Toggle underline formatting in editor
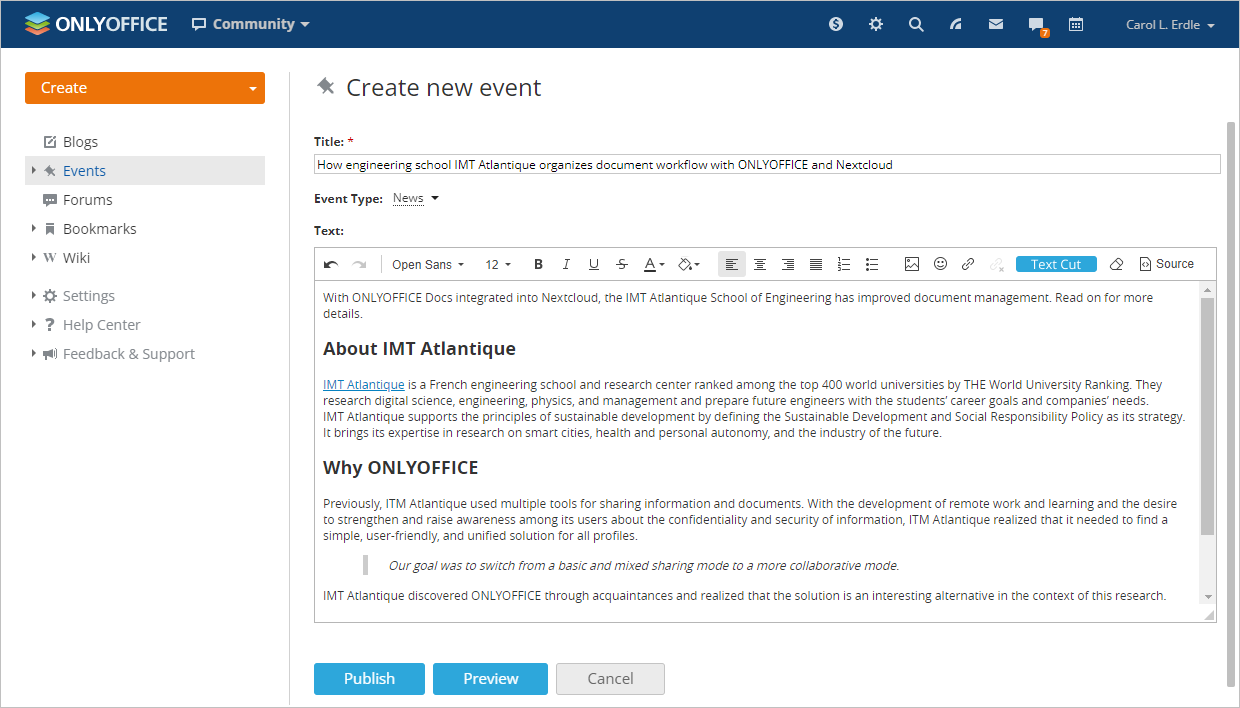Image resolution: width=1240 pixels, height=708 pixels. pyautogui.click(x=594, y=264)
